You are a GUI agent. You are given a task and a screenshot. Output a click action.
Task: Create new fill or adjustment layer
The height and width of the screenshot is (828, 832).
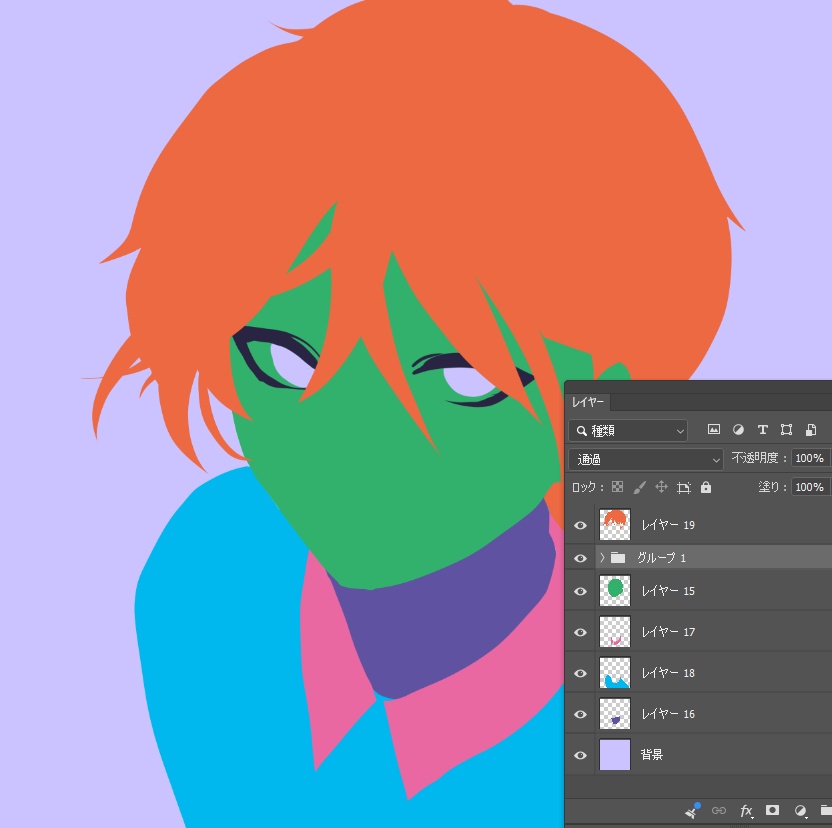pos(800,810)
